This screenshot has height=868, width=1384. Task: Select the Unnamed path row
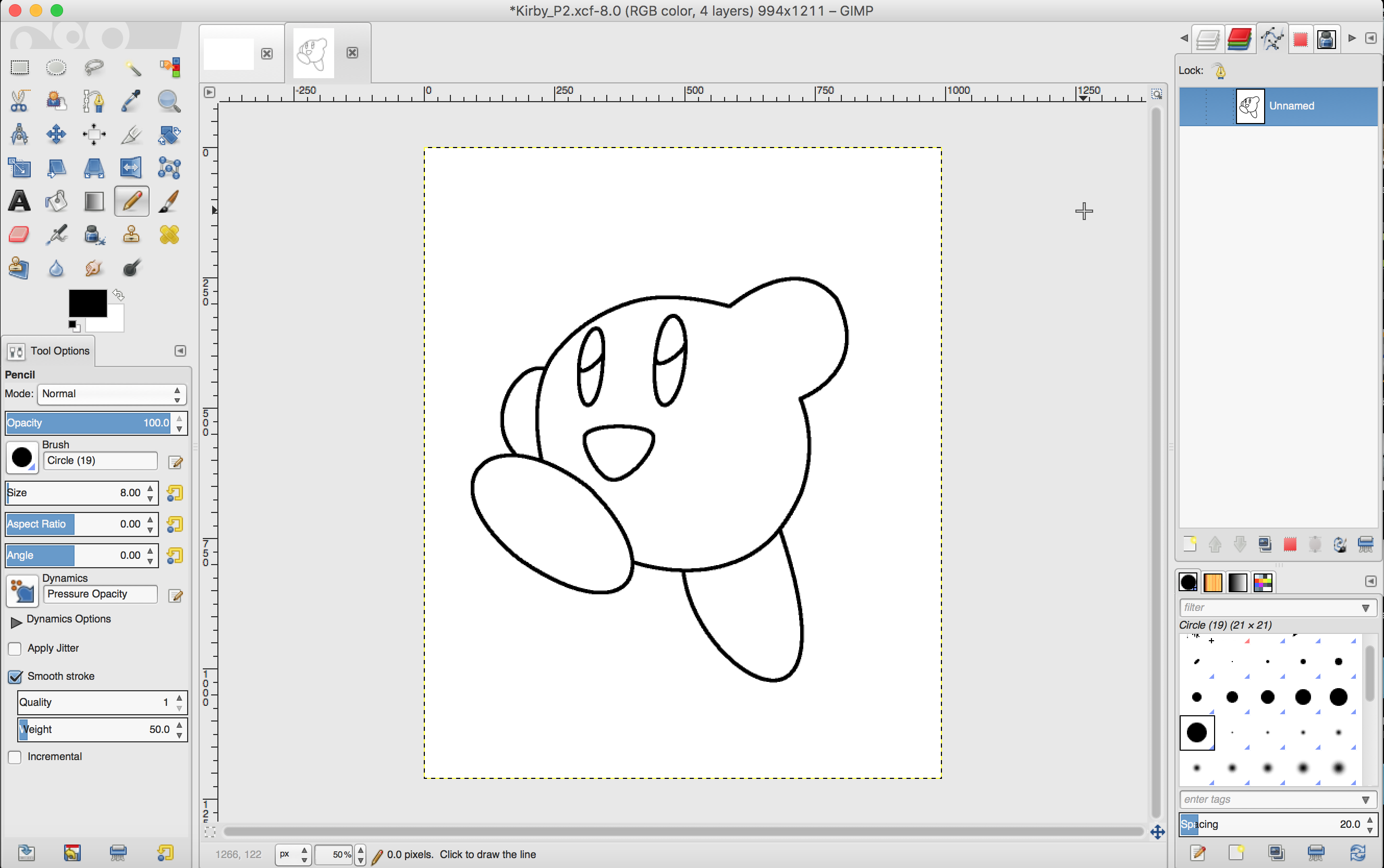tap(1278, 106)
